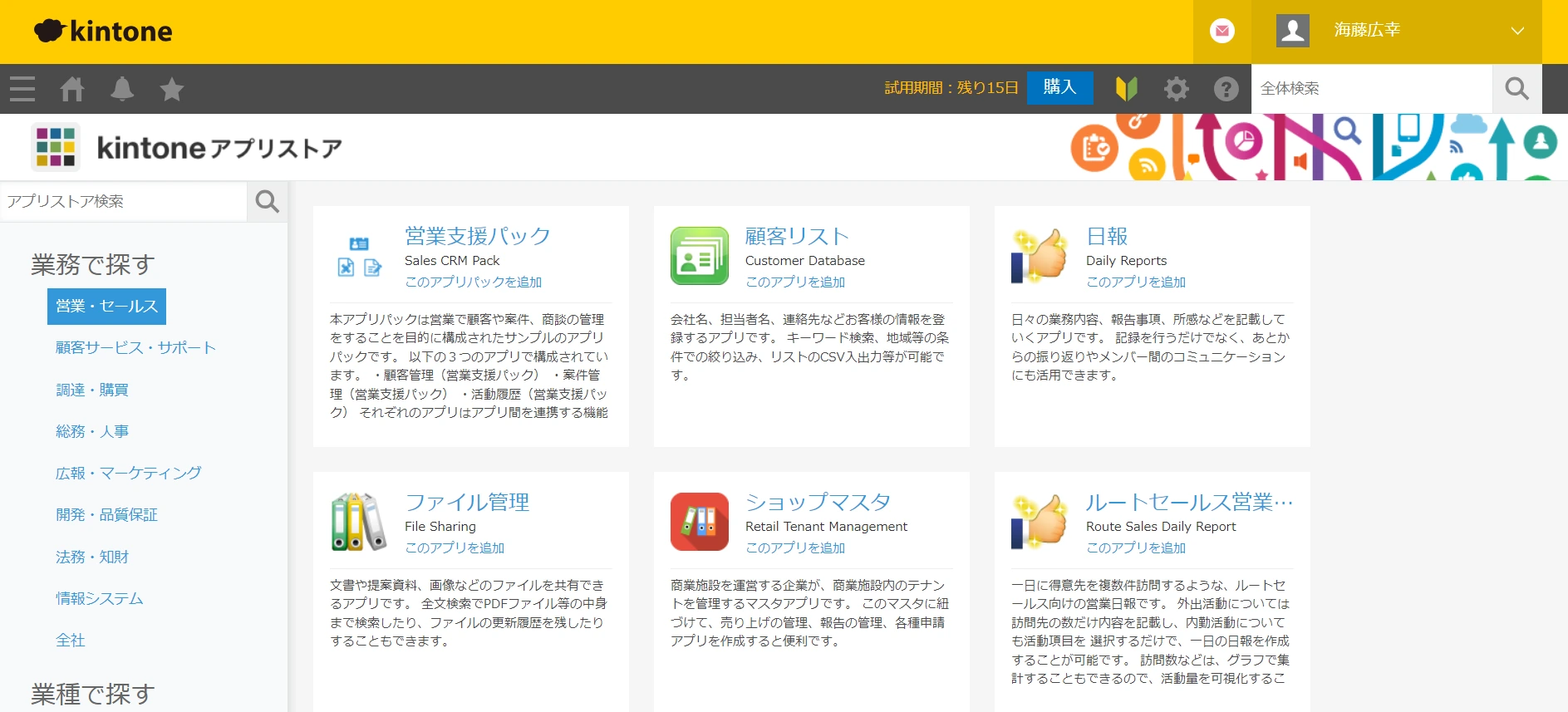Select the 情報システム category

[x=100, y=598]
